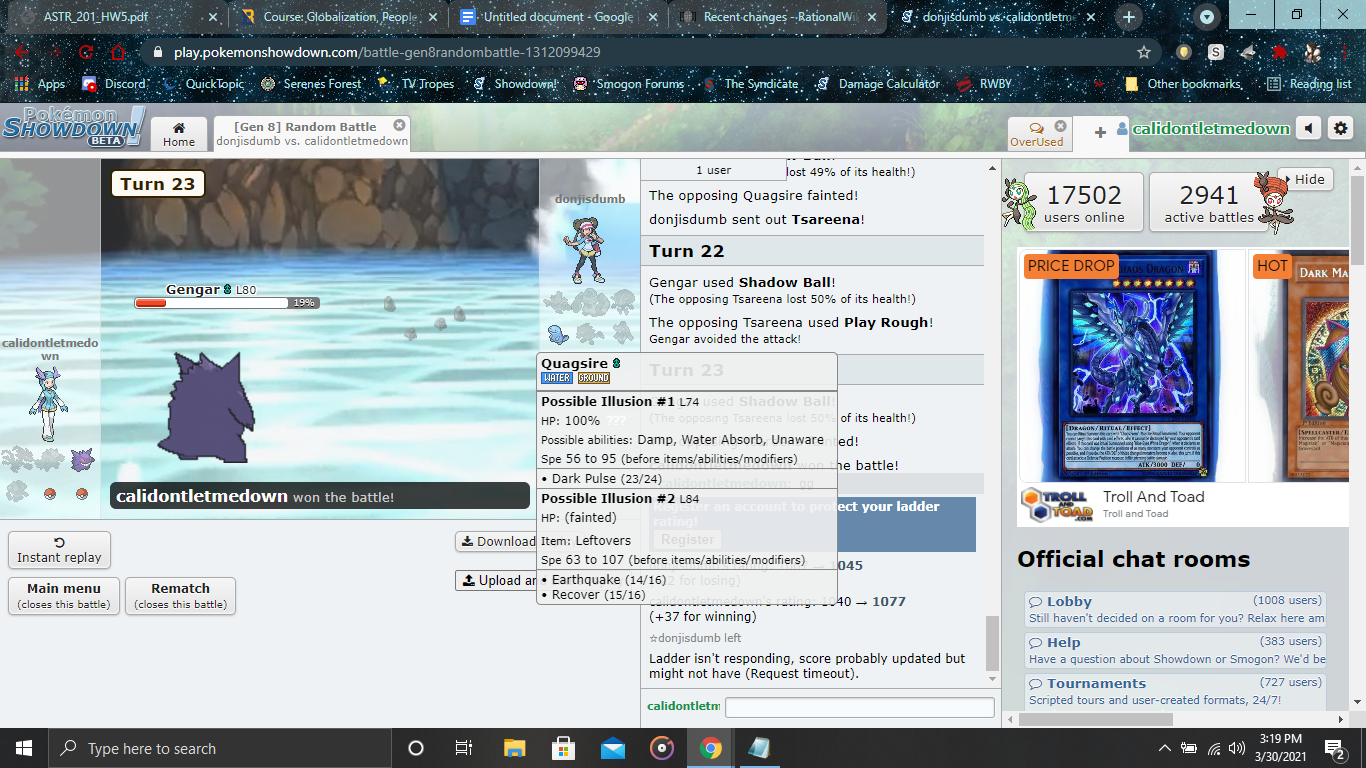
Task: Click the Blue-Eyes Chaos Dragon PRICE DROP ad
Action: click(1130, 365)
